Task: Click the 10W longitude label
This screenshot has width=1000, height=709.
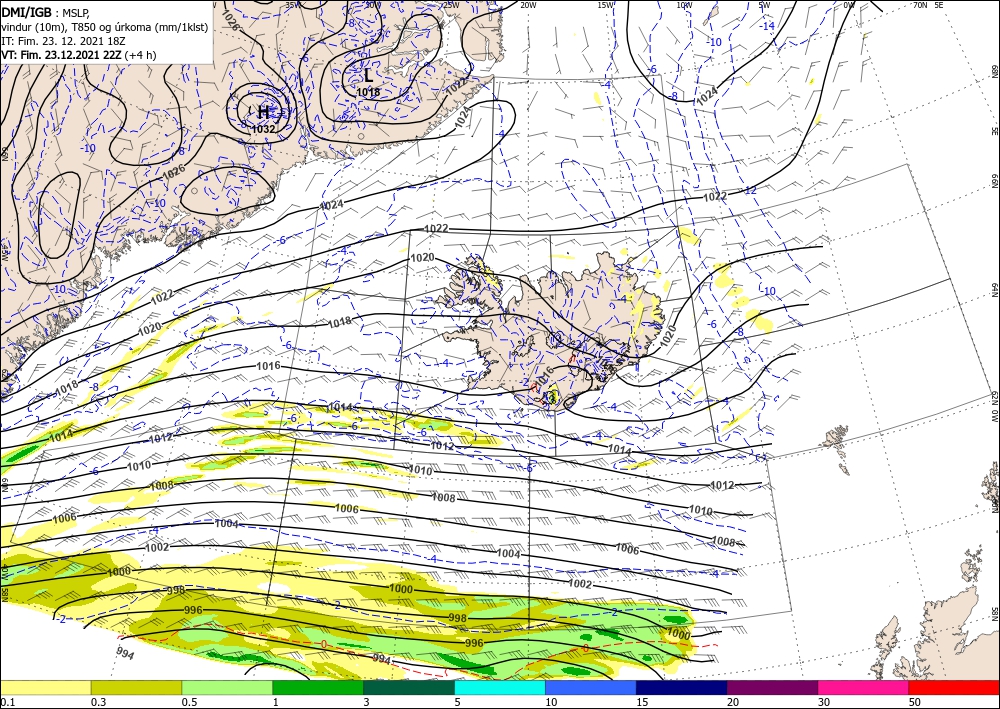Action: (684, 5)
